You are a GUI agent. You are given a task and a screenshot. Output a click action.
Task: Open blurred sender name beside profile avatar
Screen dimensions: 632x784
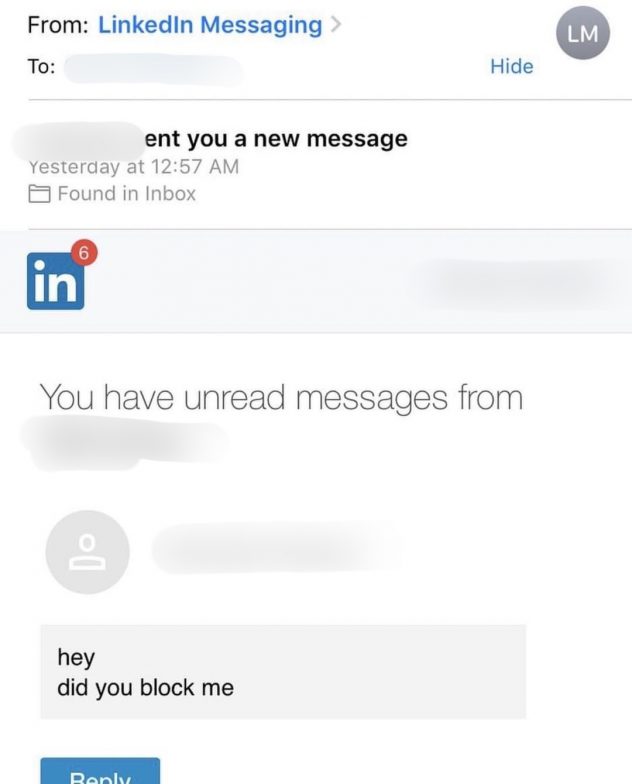pos(278,549)
